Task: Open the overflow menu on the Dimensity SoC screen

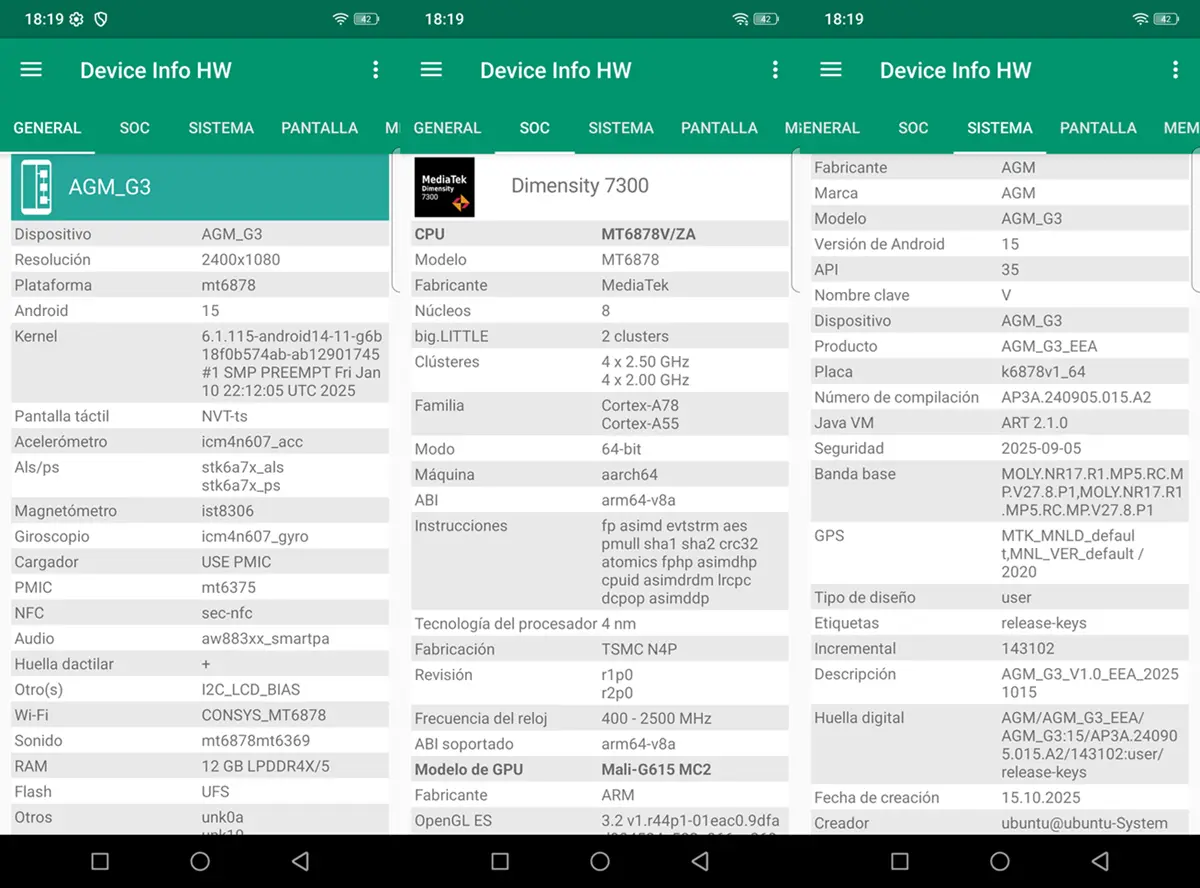Action: pos(775,70)
